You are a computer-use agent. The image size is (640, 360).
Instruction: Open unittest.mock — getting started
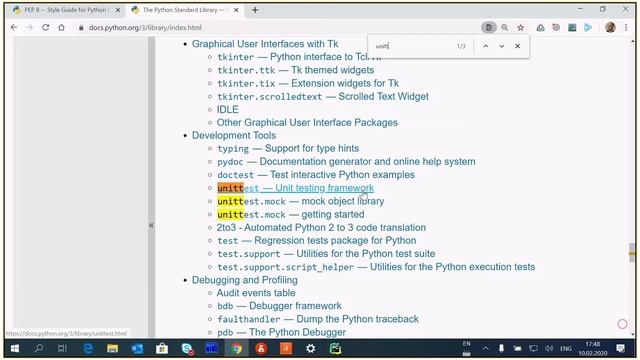pyautogui.click(x=291, y=214)
